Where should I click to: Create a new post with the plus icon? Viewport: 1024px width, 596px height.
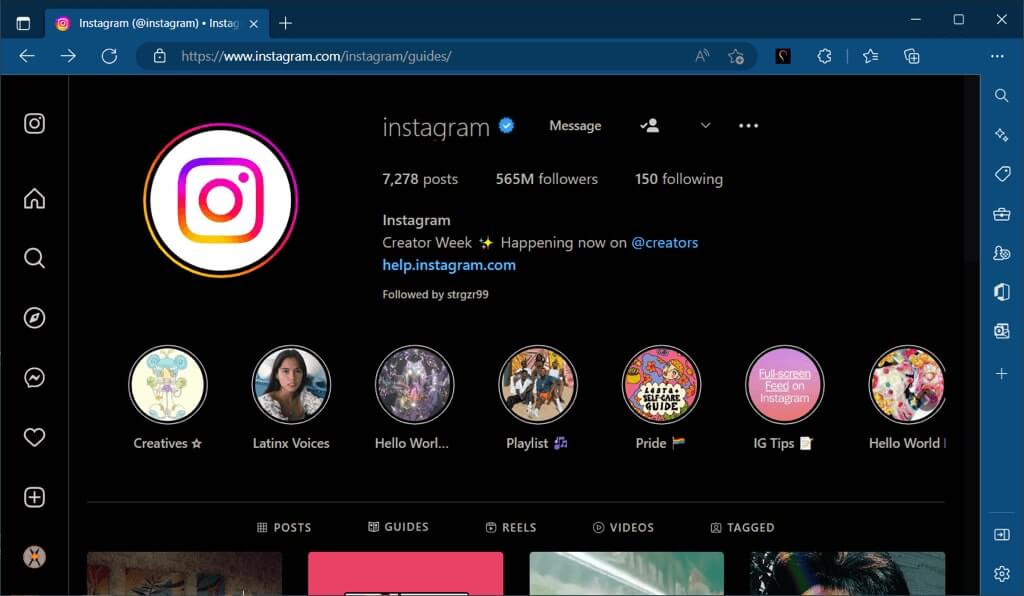coord(34,497)
